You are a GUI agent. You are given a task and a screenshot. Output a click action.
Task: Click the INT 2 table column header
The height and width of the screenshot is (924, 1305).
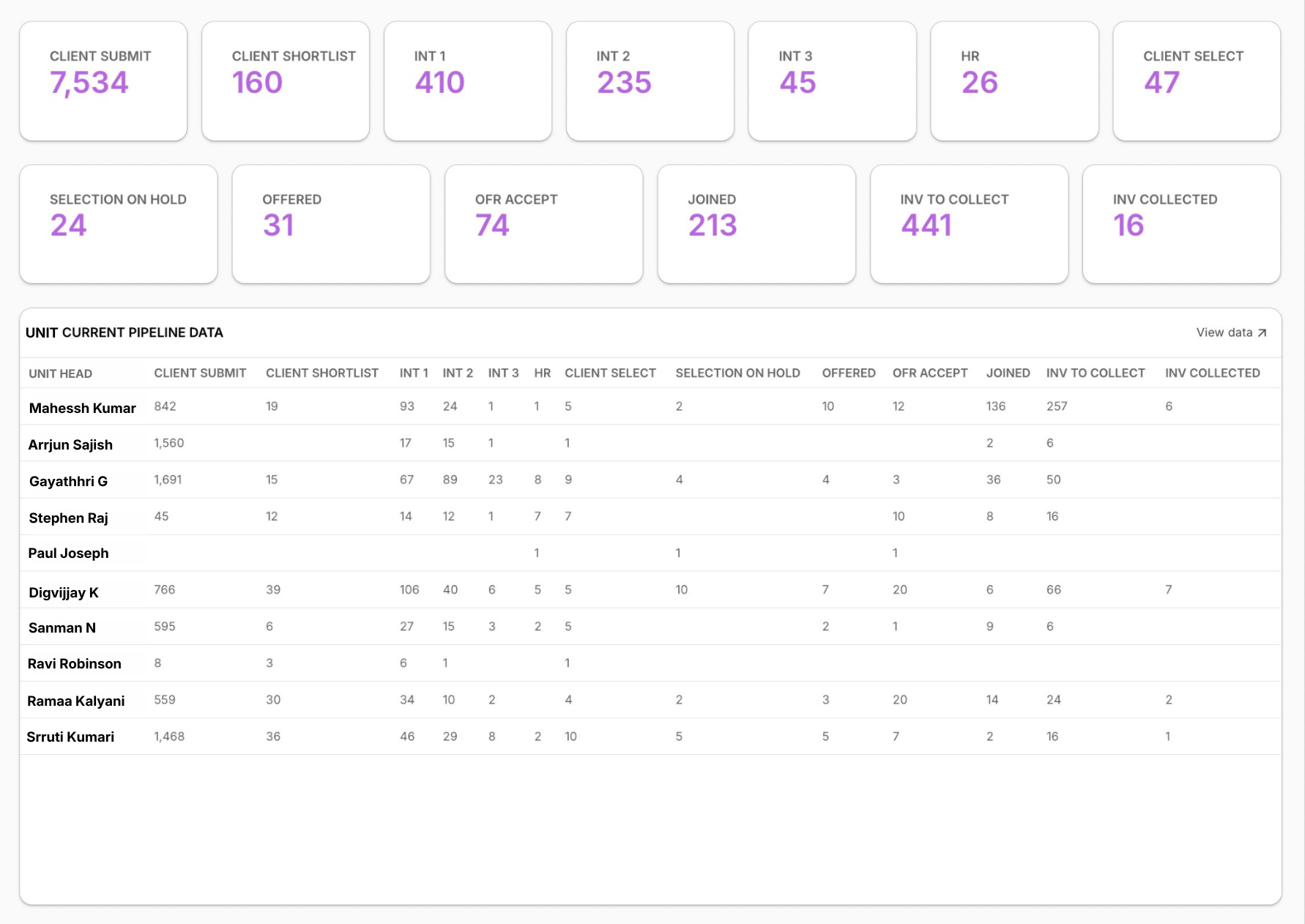pos(458,373)
